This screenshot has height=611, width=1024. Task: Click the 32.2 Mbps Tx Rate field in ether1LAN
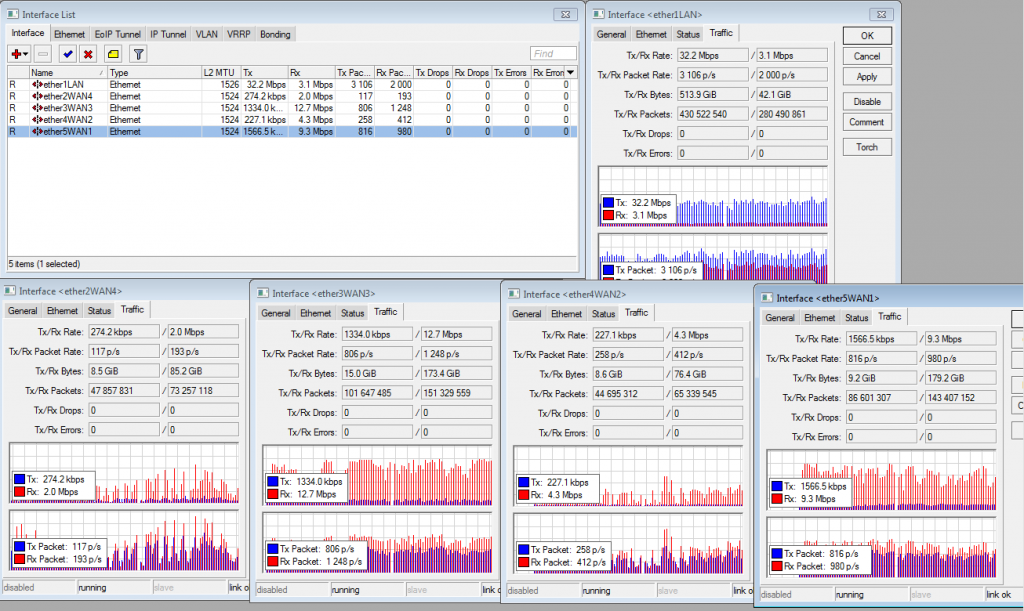coord(712,55)
